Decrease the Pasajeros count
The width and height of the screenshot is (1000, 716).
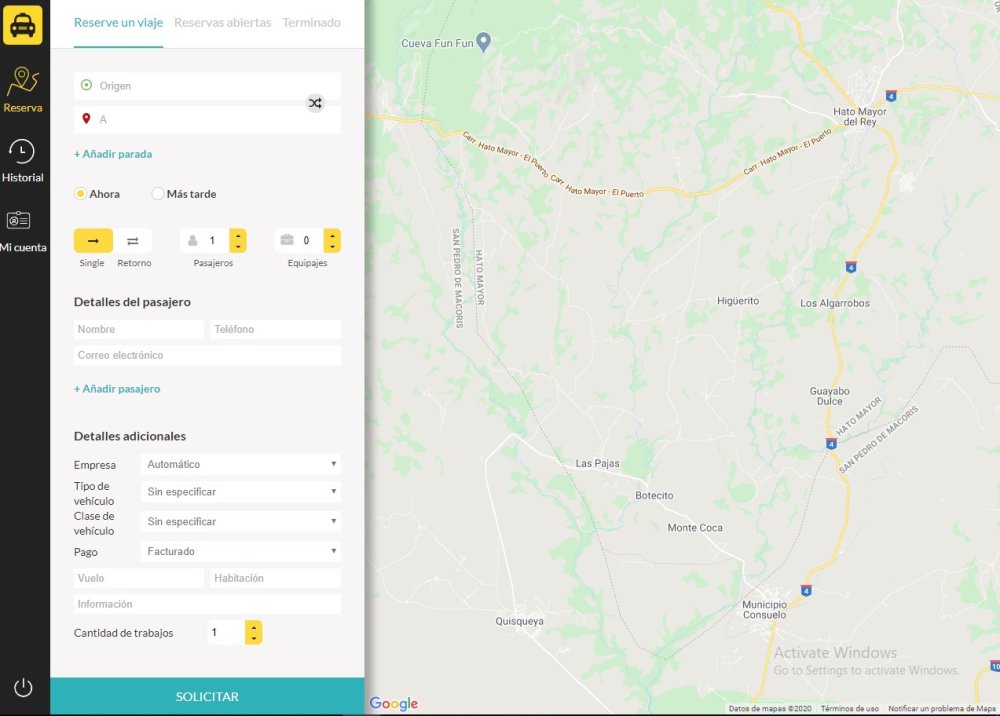click(x=238, y=247)
